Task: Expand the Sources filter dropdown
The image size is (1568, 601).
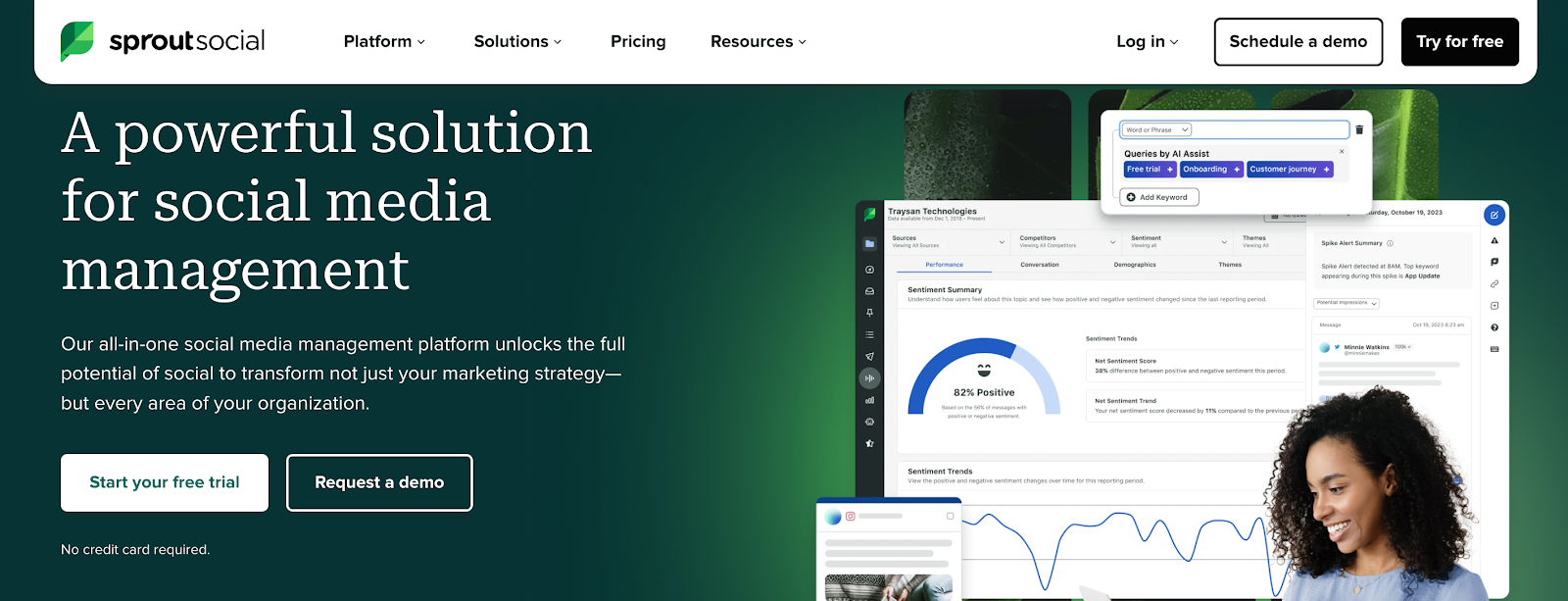Action: coord(948,241)
